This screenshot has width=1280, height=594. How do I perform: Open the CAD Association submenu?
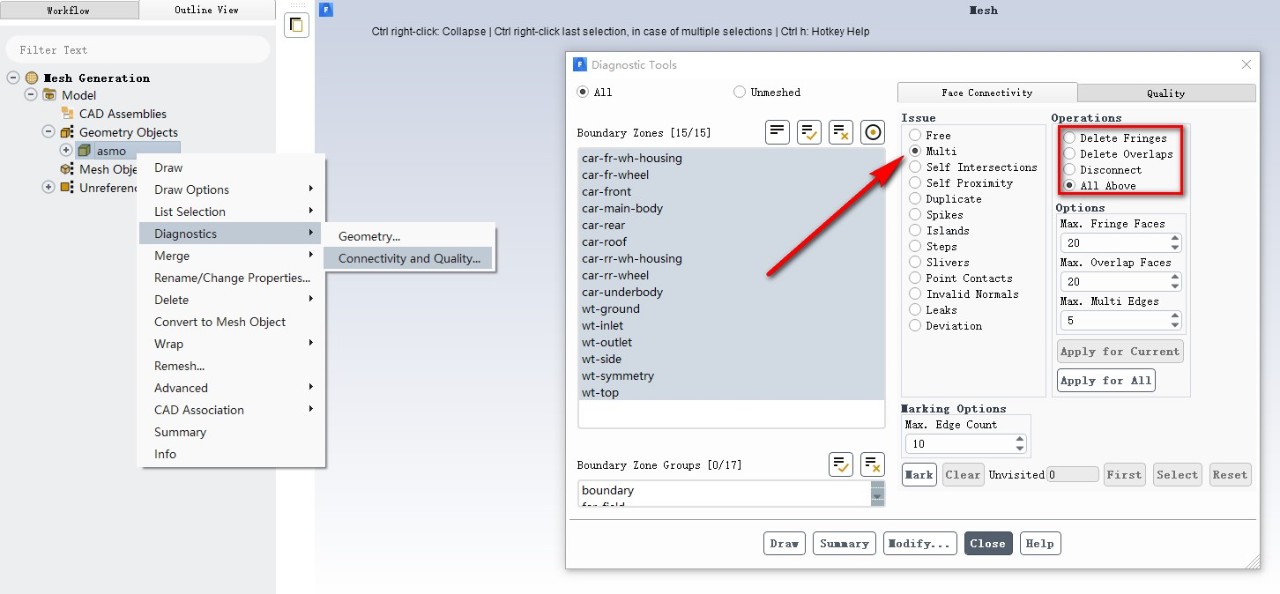coord(231,409)
